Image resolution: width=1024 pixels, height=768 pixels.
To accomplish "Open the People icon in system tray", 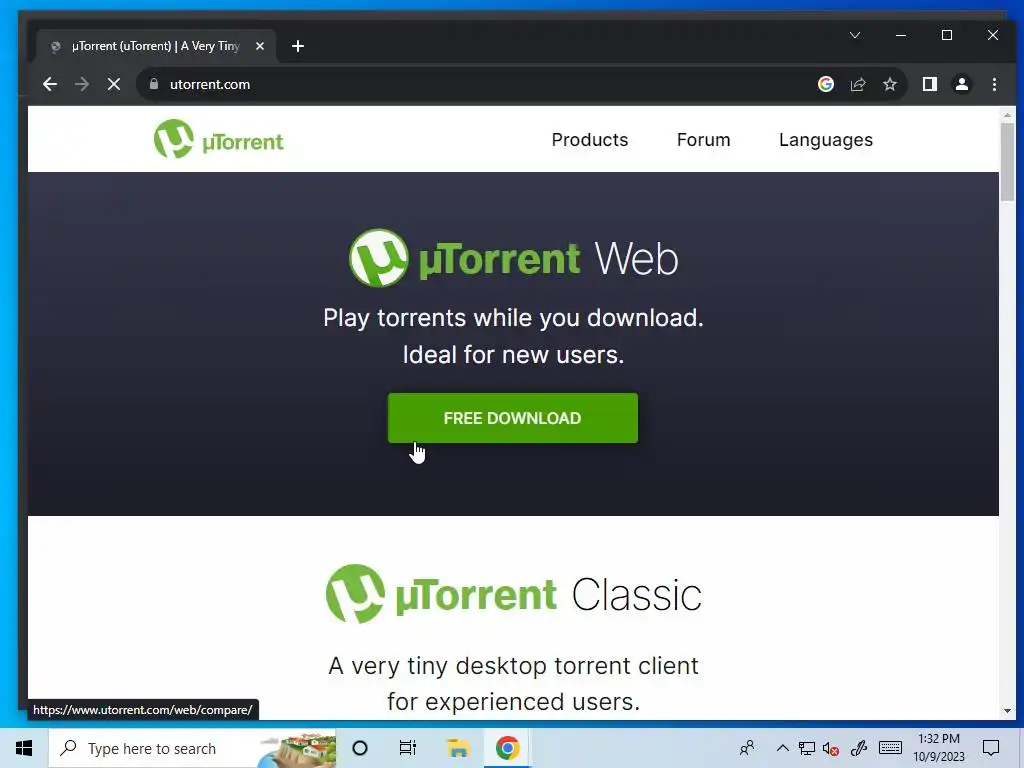I will (747, 748).
